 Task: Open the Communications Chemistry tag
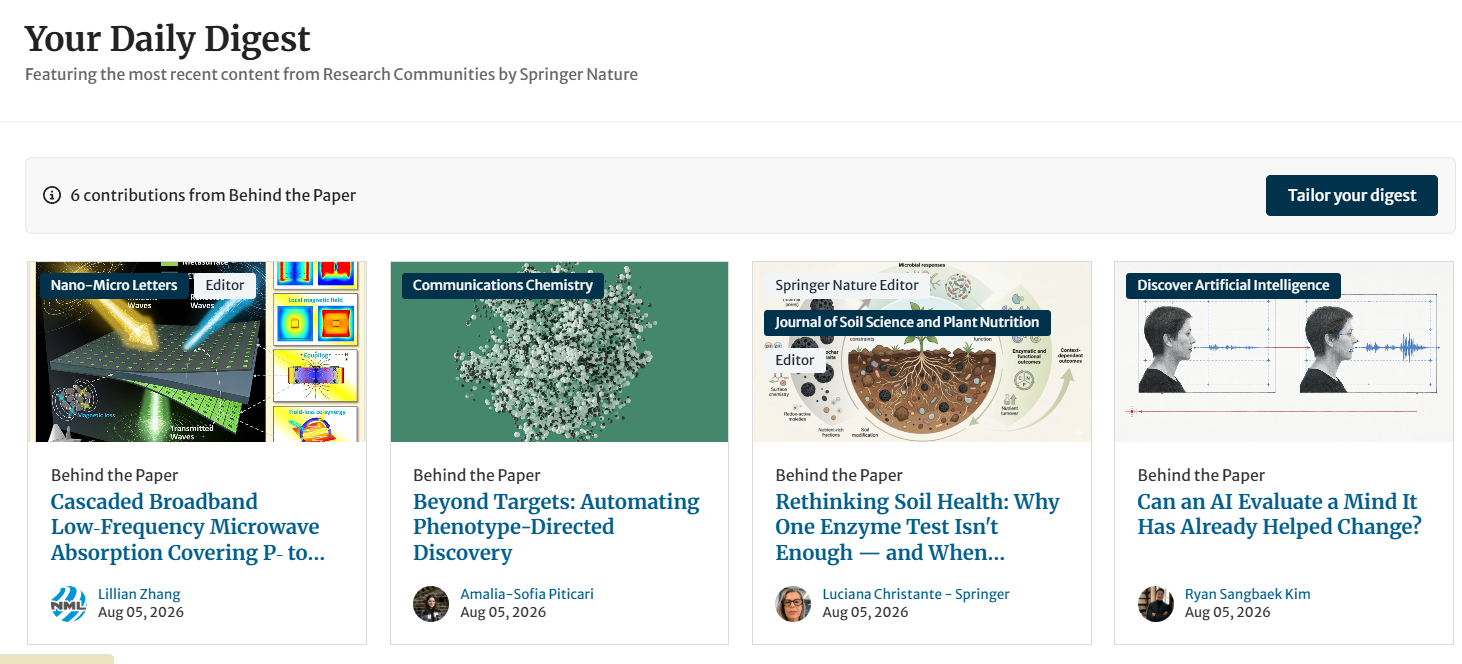coord(503,285)
